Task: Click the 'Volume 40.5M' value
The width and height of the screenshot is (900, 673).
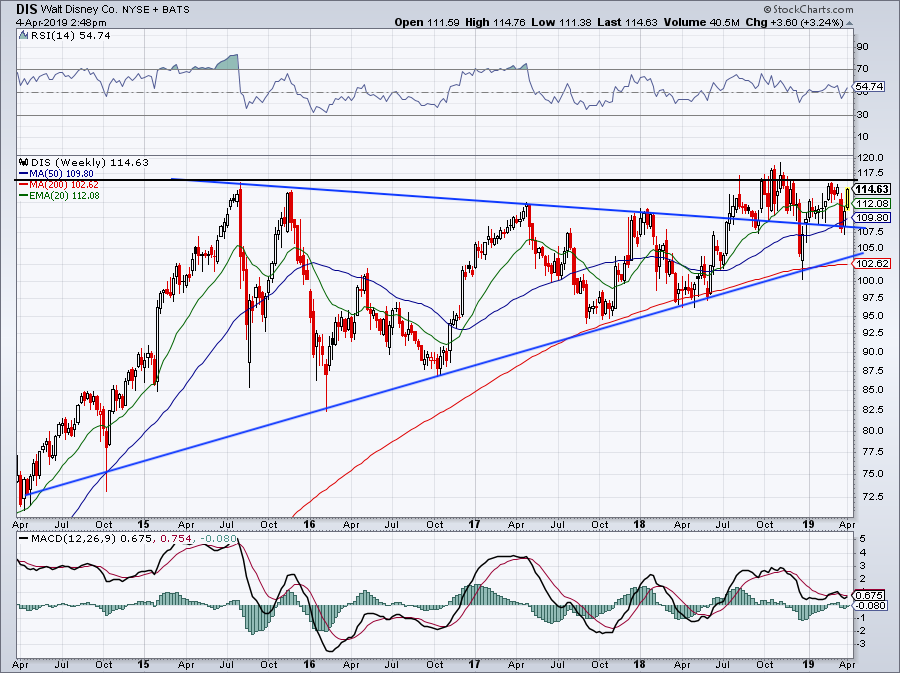Action: [701, 22]
